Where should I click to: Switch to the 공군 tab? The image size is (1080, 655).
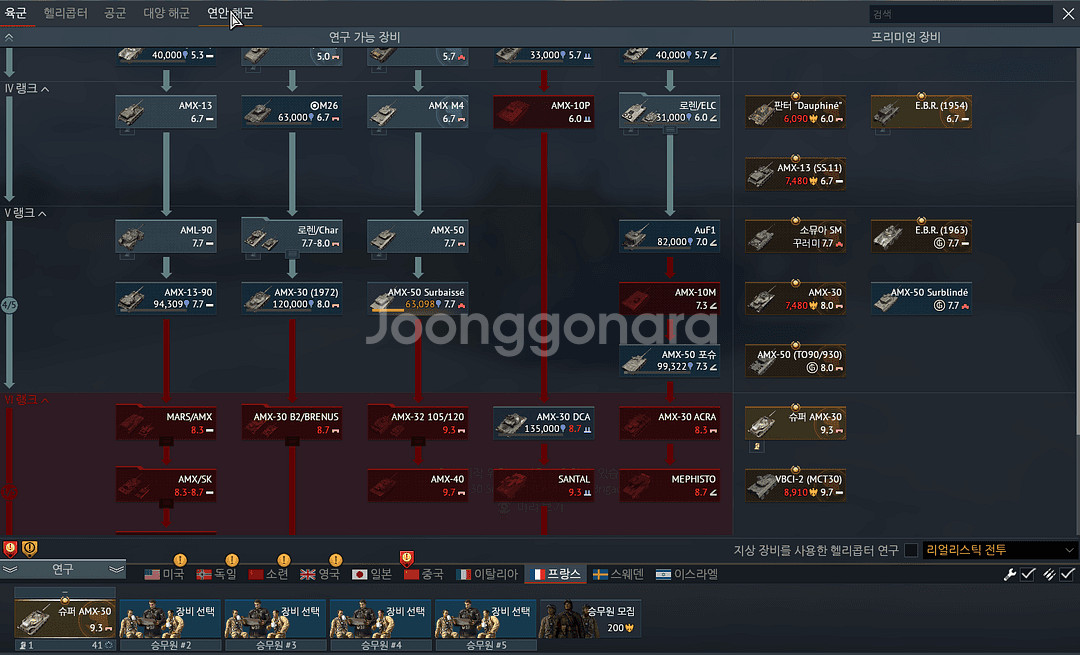coord(115,13)
